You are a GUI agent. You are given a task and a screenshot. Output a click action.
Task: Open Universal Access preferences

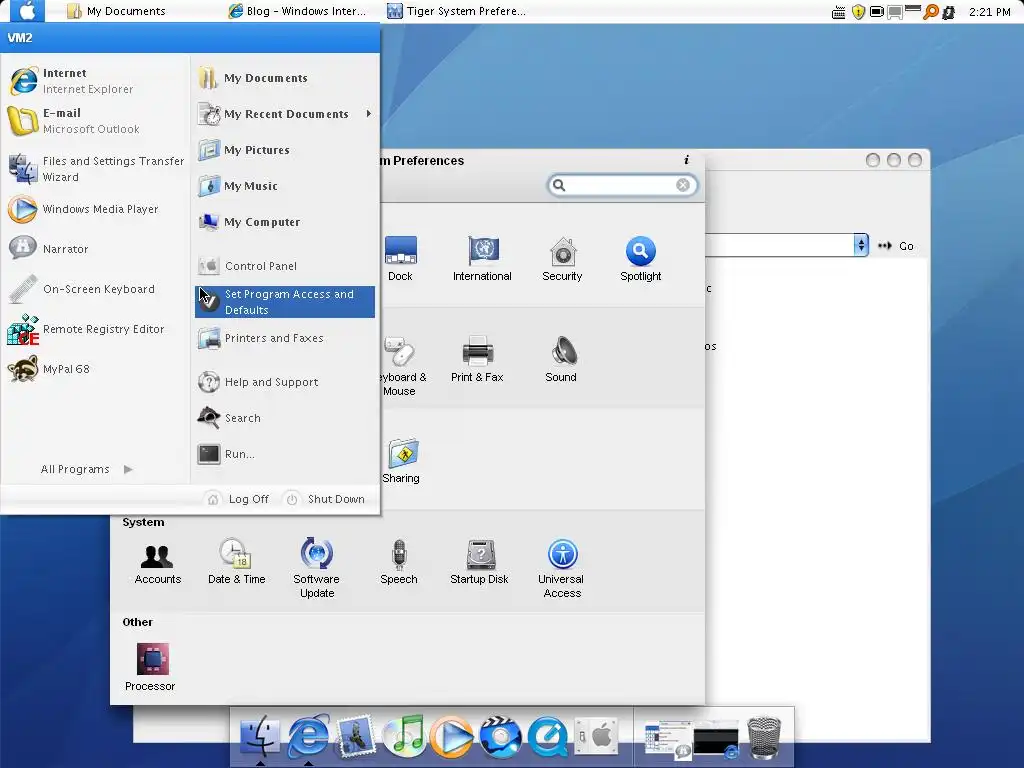click(x=562, y=568)
